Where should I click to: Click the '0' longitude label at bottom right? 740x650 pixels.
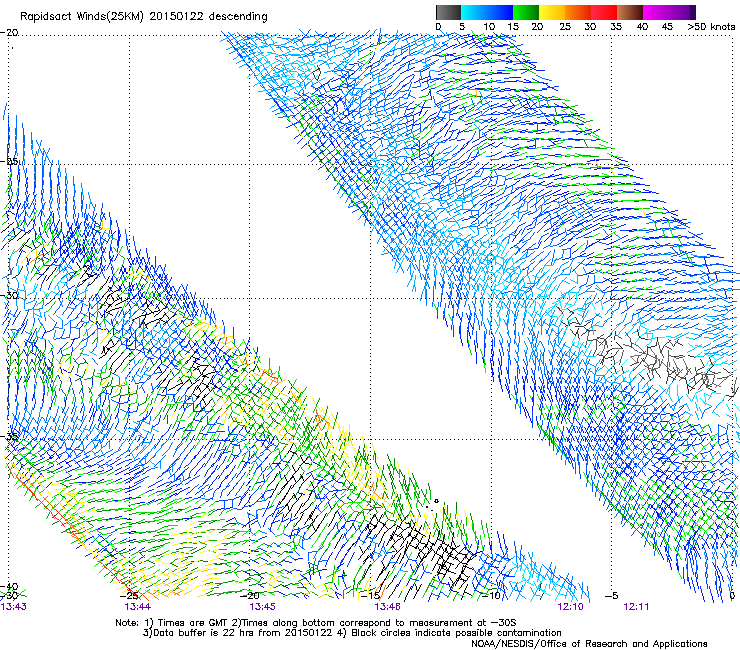click(732, 596)
